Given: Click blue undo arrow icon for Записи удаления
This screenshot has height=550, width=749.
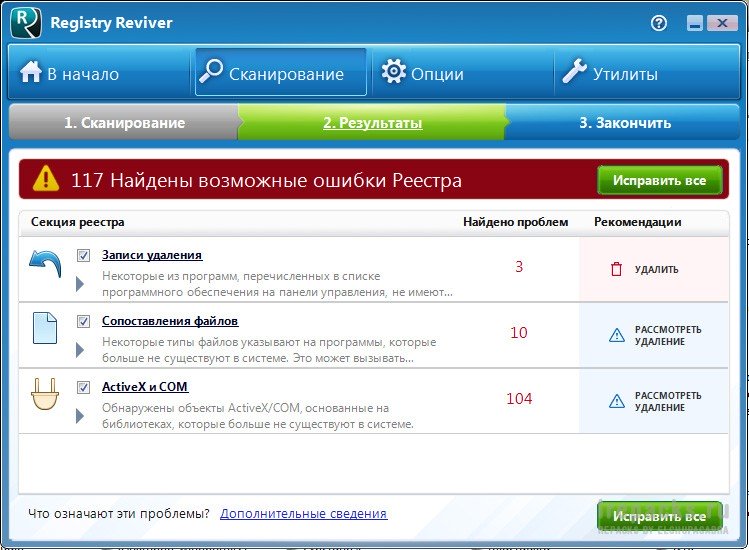Looking at the screenshot, I should point(45,264).
